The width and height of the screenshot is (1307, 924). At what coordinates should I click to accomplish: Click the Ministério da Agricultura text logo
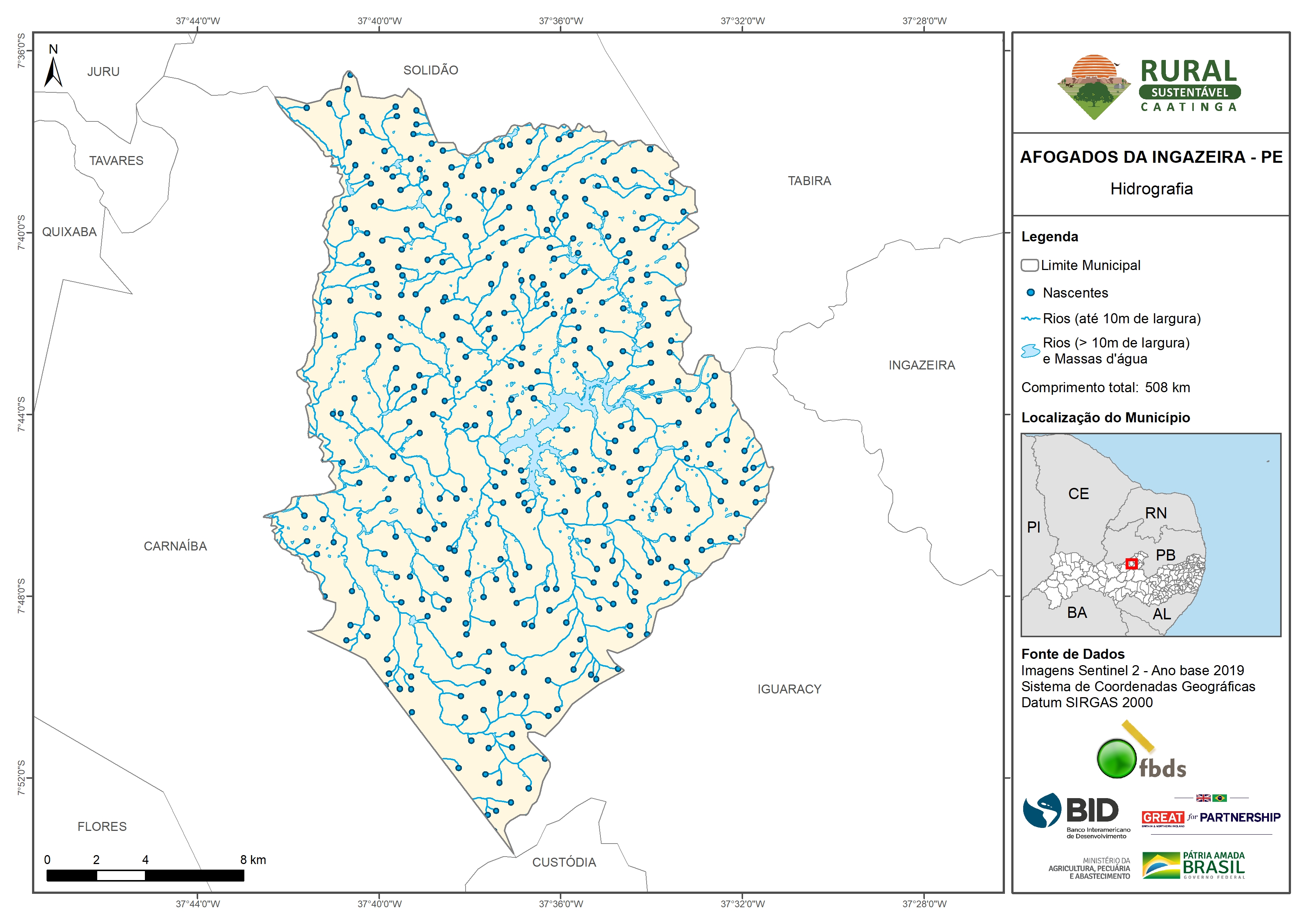click(1089, 868)
